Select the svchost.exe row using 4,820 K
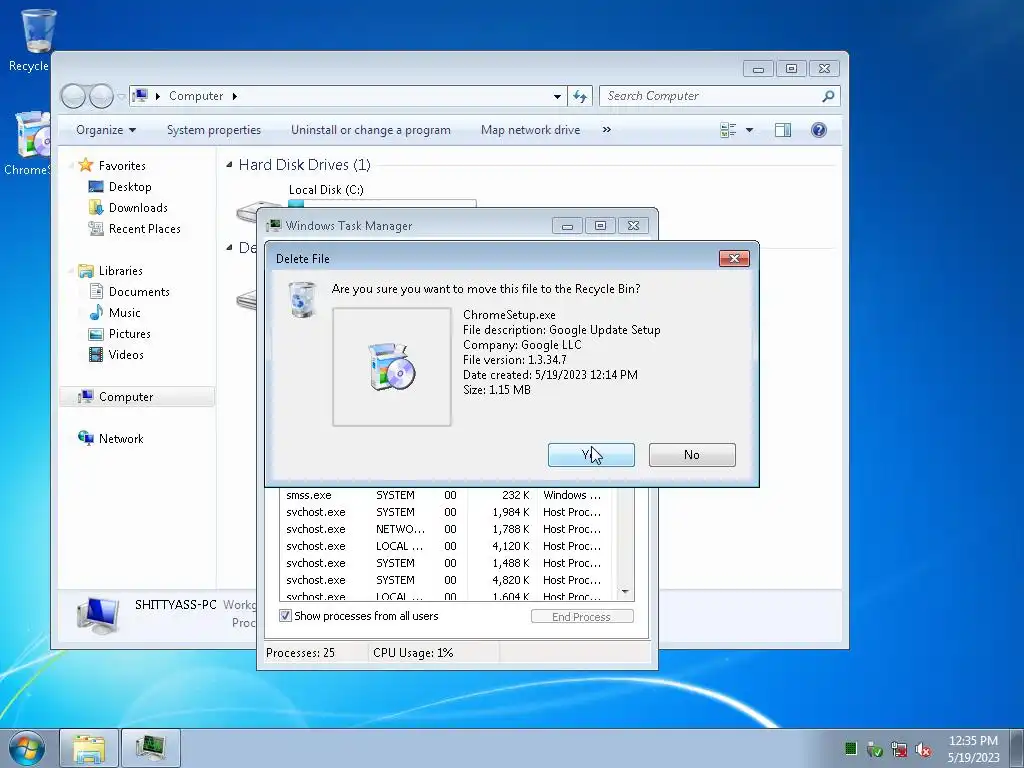Screen dimensions: 1024x768 [448, 580]
